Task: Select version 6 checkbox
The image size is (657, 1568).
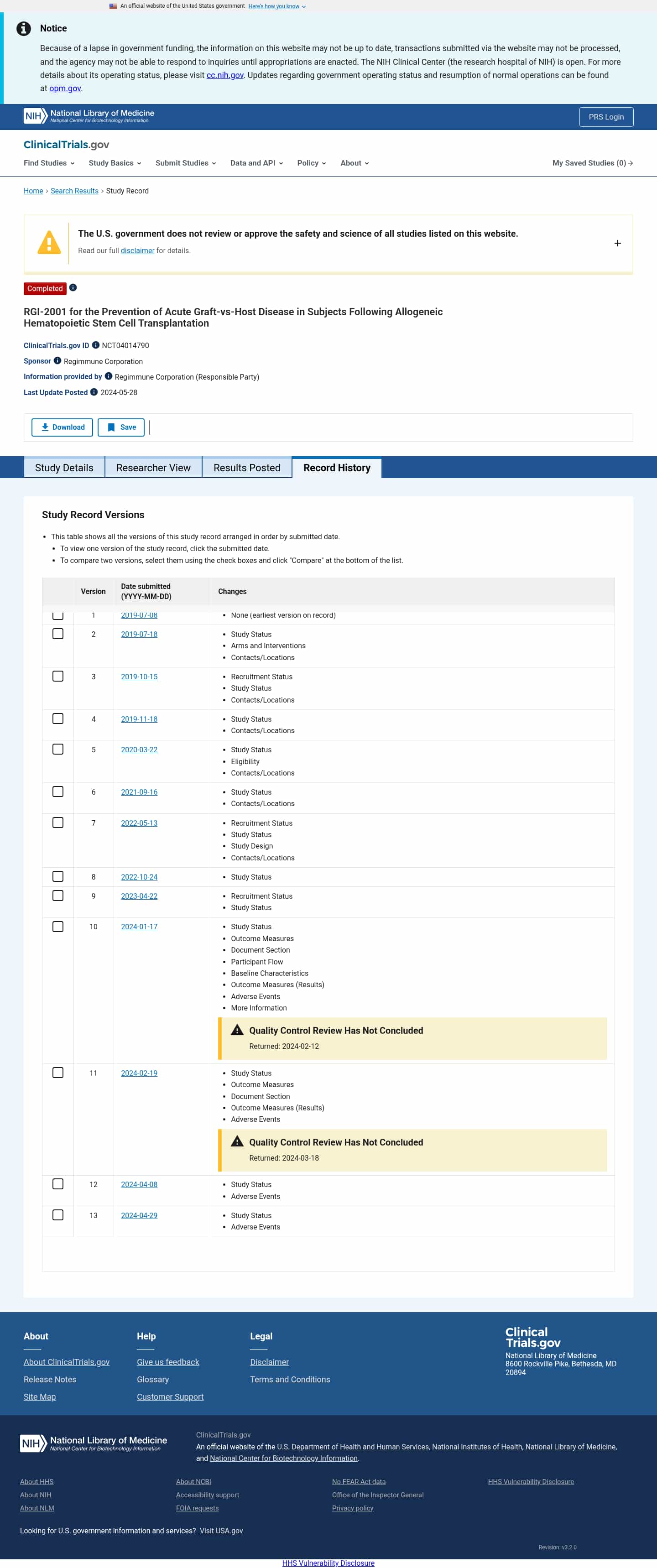Action: tap(58, 792)
